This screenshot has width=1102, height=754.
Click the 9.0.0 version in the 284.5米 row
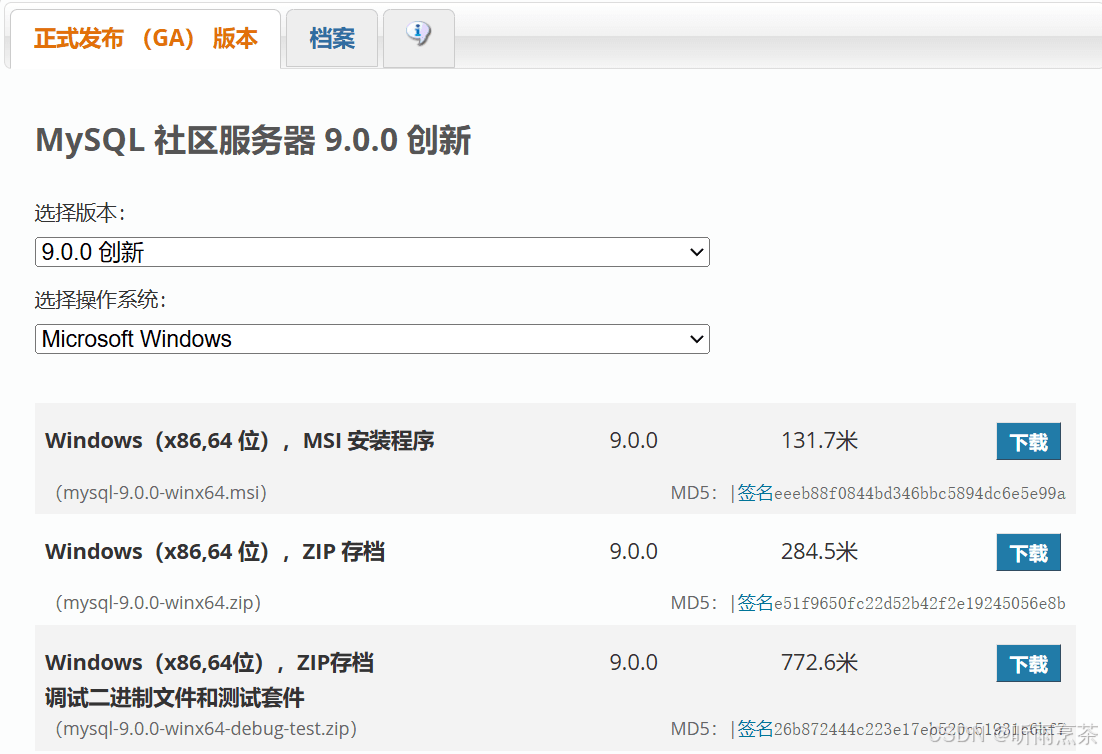[x=633, y=552]
